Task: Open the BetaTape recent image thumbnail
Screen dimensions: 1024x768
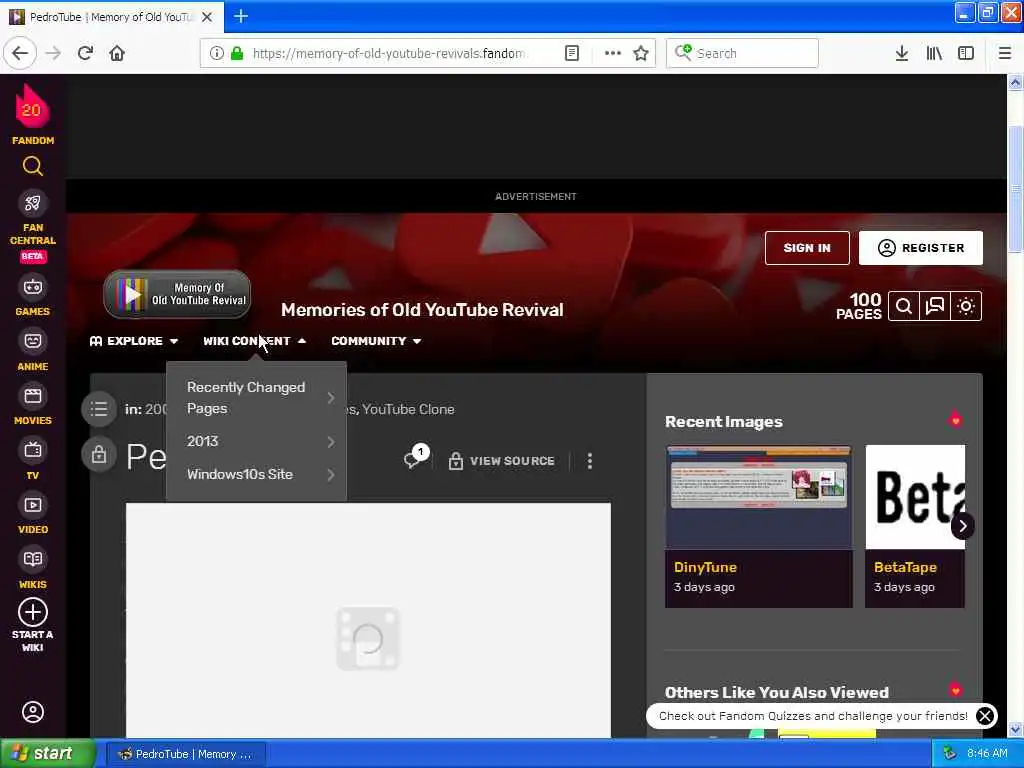Action: 915,497
